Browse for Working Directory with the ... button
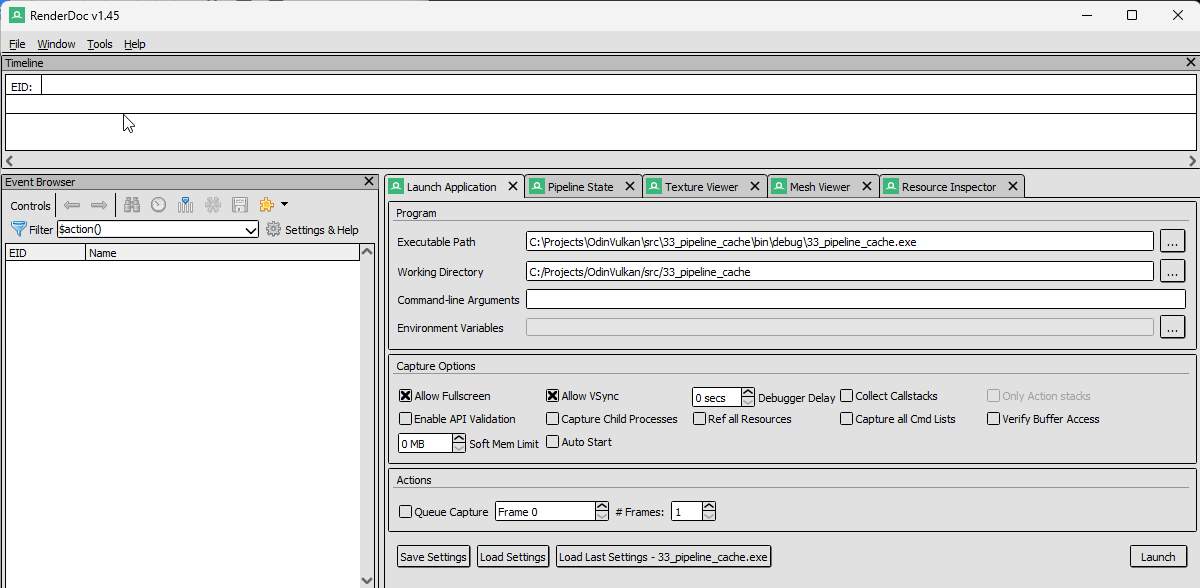The height and width of the screenshot is (588, 1200). click(1173, 271)
